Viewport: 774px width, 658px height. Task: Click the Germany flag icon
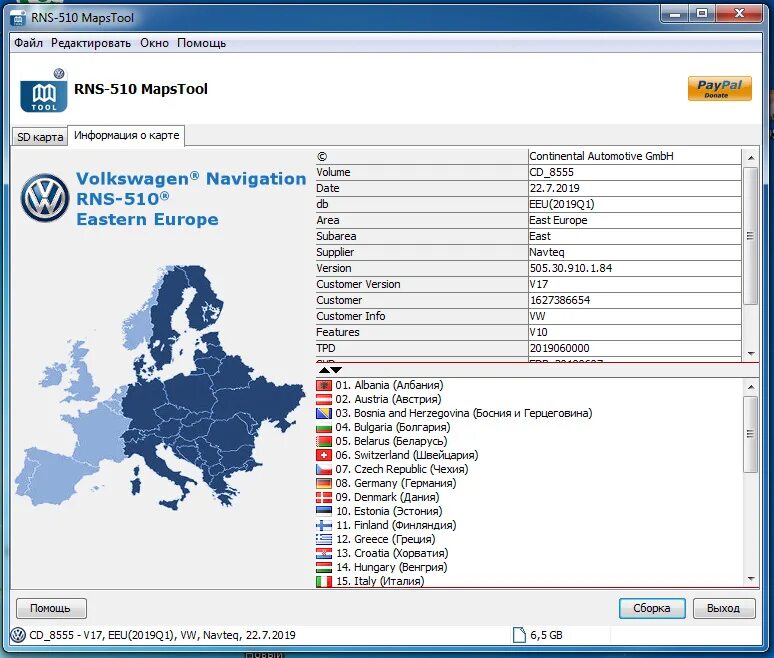tap(324, 483)
